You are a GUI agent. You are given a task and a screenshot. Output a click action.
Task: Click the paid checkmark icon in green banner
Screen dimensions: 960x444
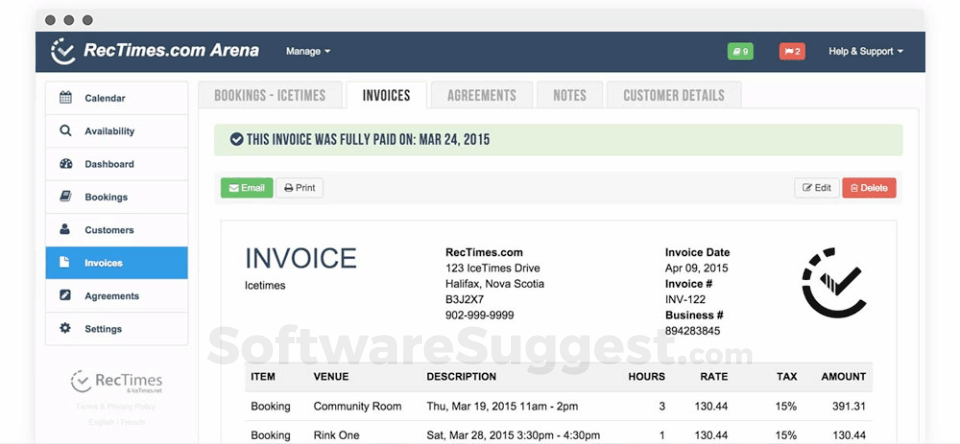point(236,140)
